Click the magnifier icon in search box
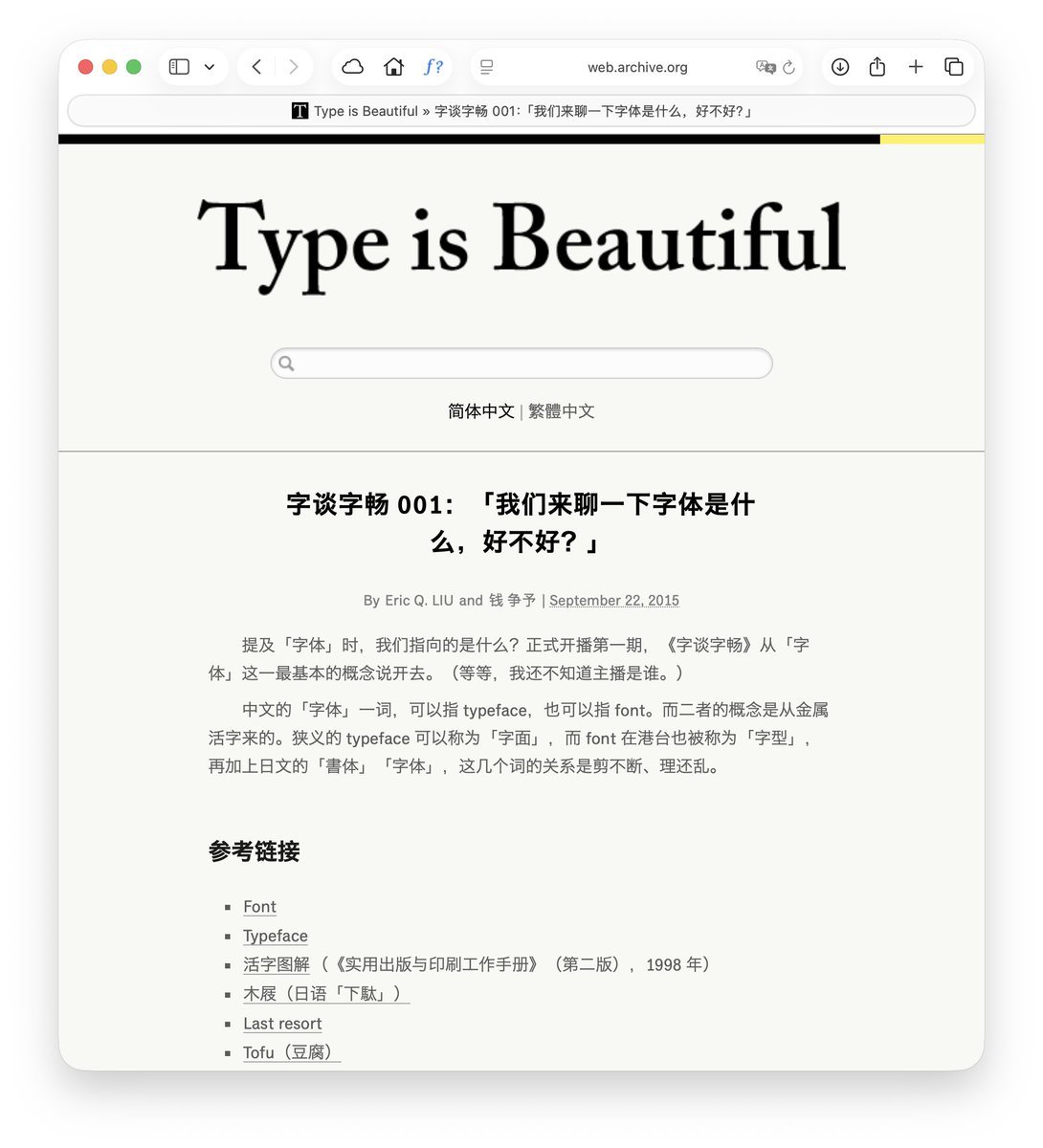 [286, 364]
